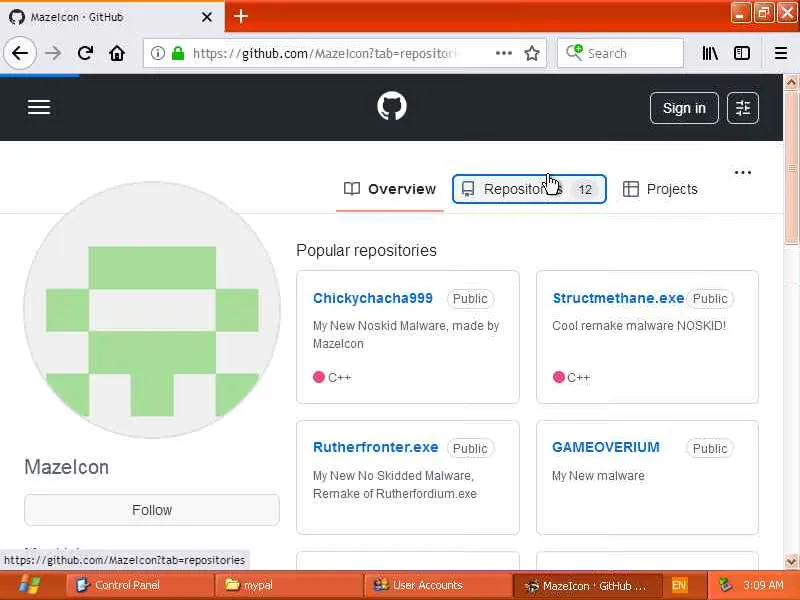Switch to the mypal folder taskbar window

(288, 585)
